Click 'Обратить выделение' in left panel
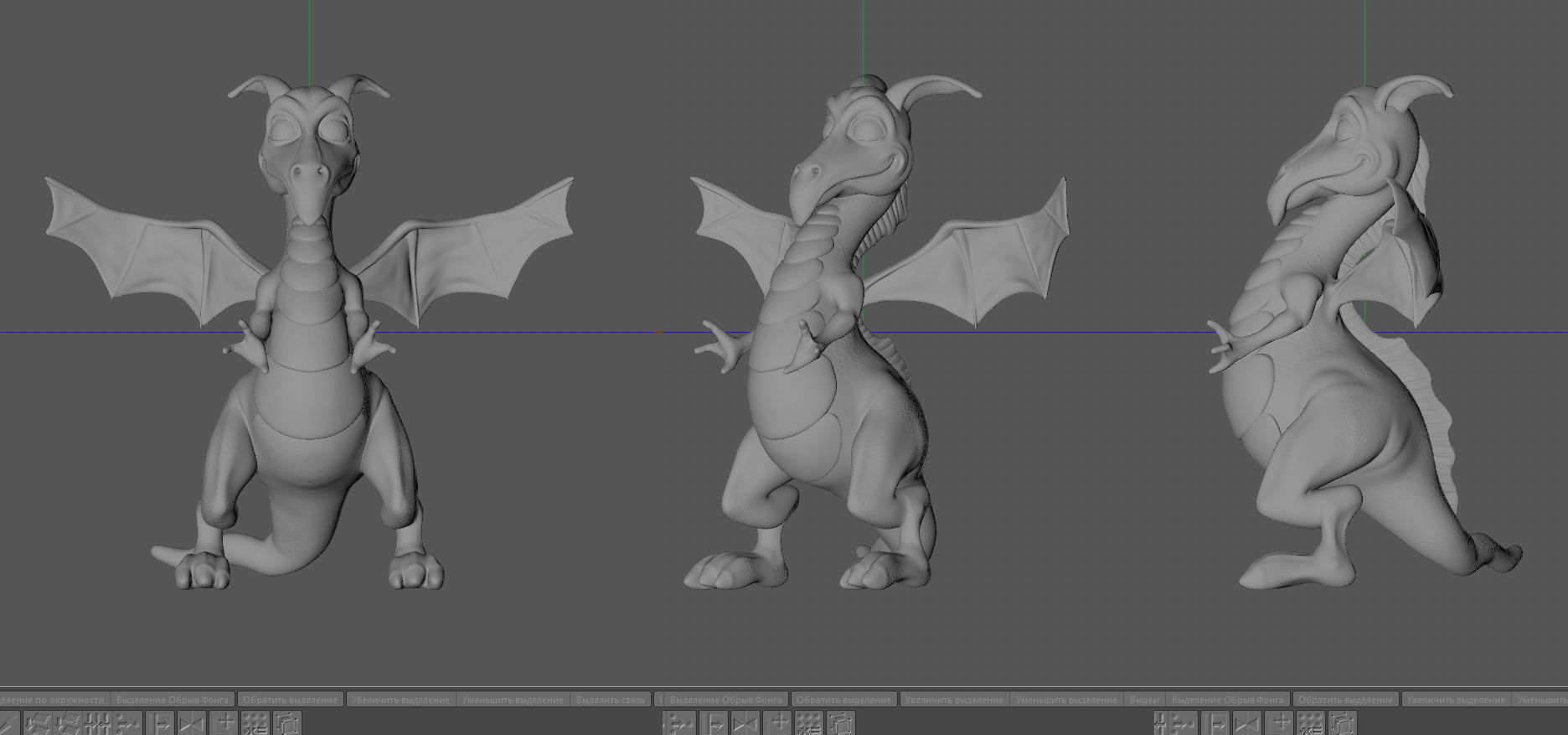This screenshot has width=1568, height=735. pyautogui.click(x=291, y=700)
